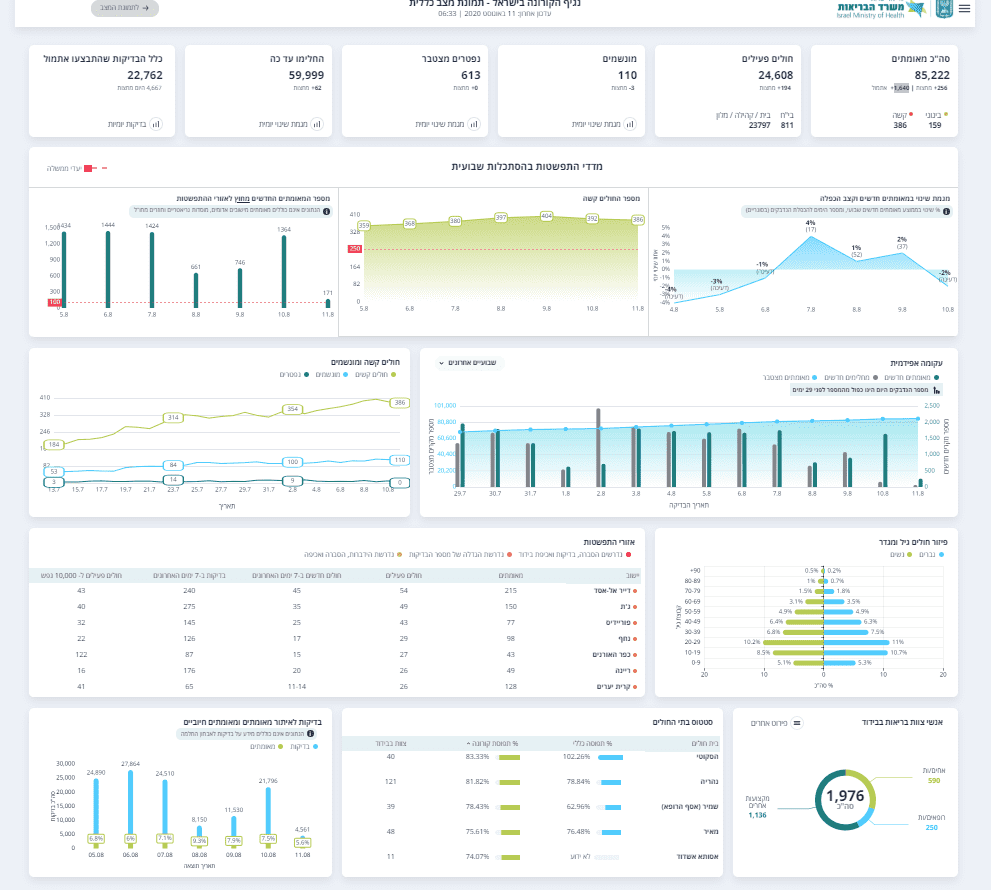991x890 pixels.
Task: Select כפר האורנים row in hotspots table
Action: pos(337,655)
